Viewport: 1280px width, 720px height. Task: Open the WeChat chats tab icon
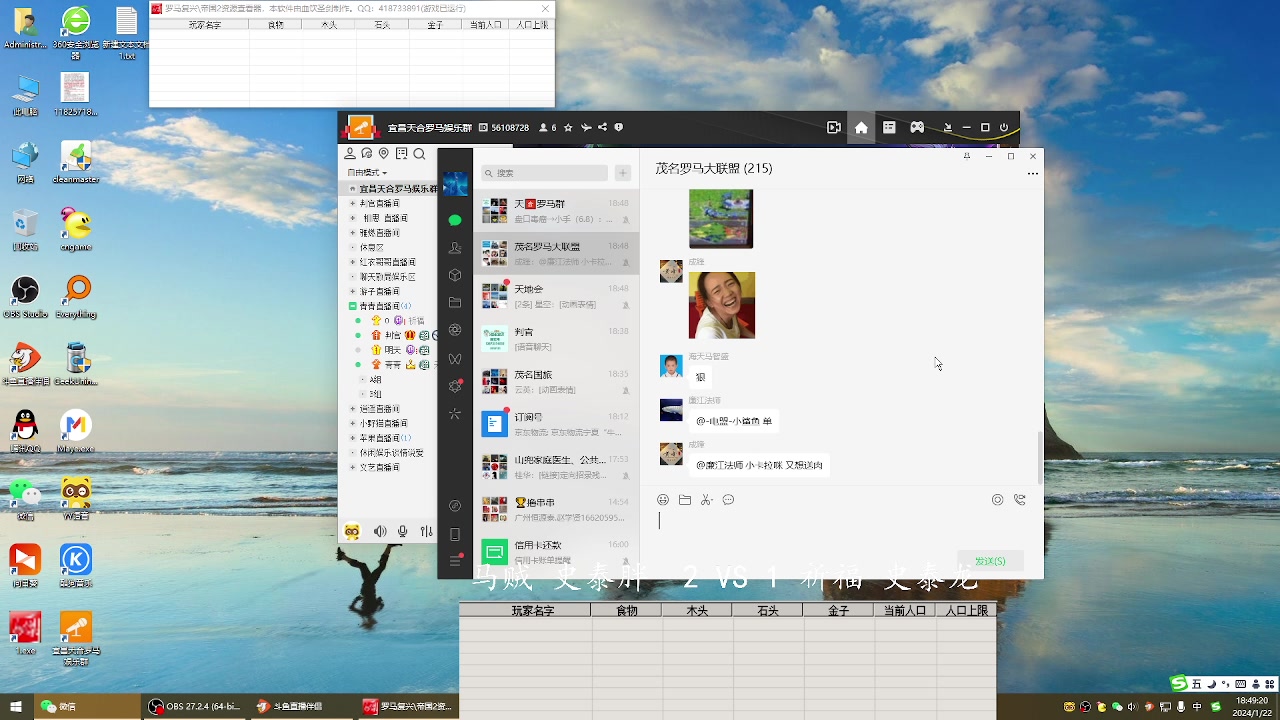(455, 220)
